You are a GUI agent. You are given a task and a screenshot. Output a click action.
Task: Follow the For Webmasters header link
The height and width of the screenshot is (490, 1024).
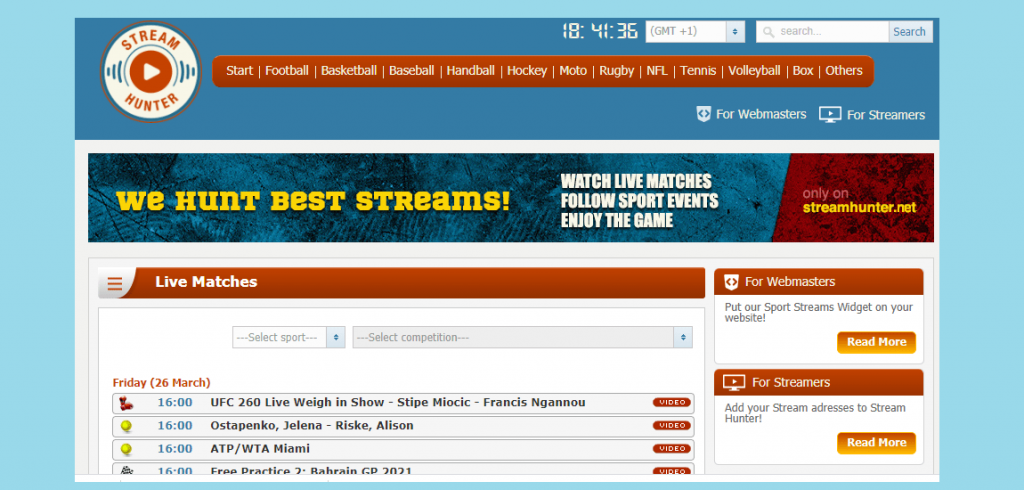coord(761,114)
